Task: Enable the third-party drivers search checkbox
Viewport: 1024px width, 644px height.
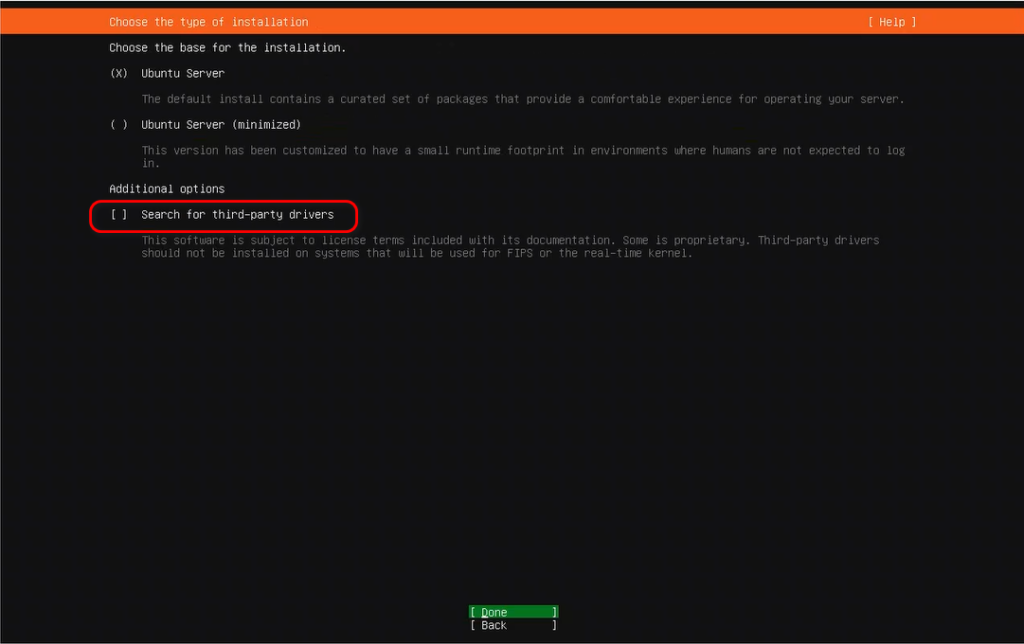Action: 119,215
